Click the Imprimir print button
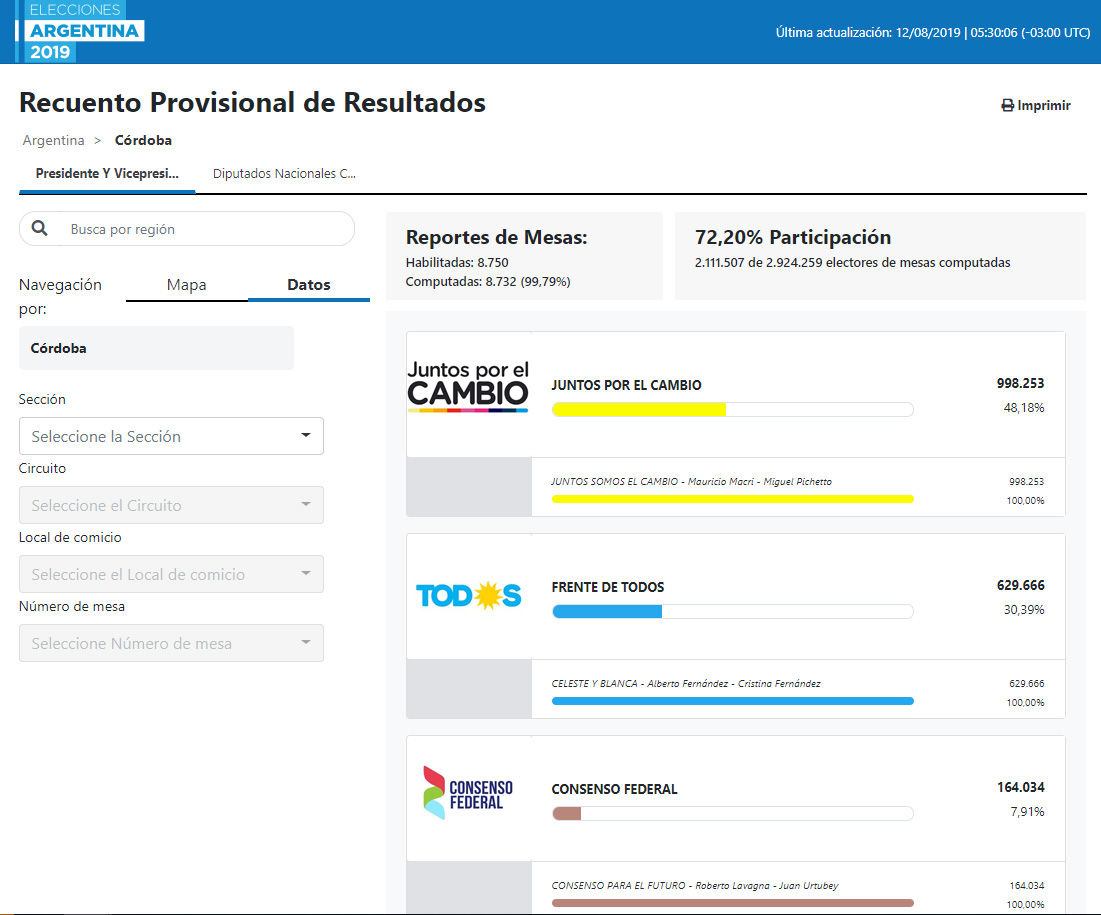The height and width of the screenshot is (915, 1101). (x=1036, y=105)
